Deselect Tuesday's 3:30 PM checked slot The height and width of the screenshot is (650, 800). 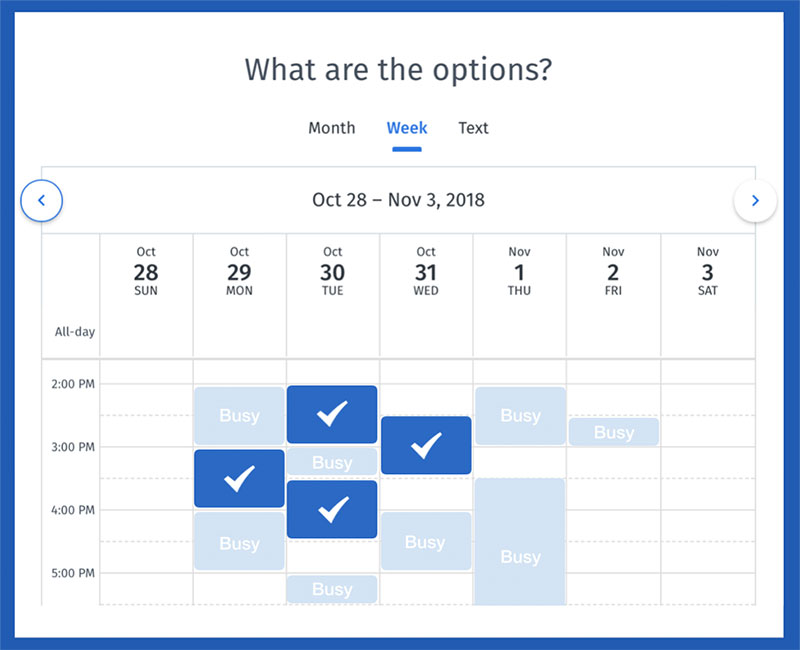pos(332,509)
